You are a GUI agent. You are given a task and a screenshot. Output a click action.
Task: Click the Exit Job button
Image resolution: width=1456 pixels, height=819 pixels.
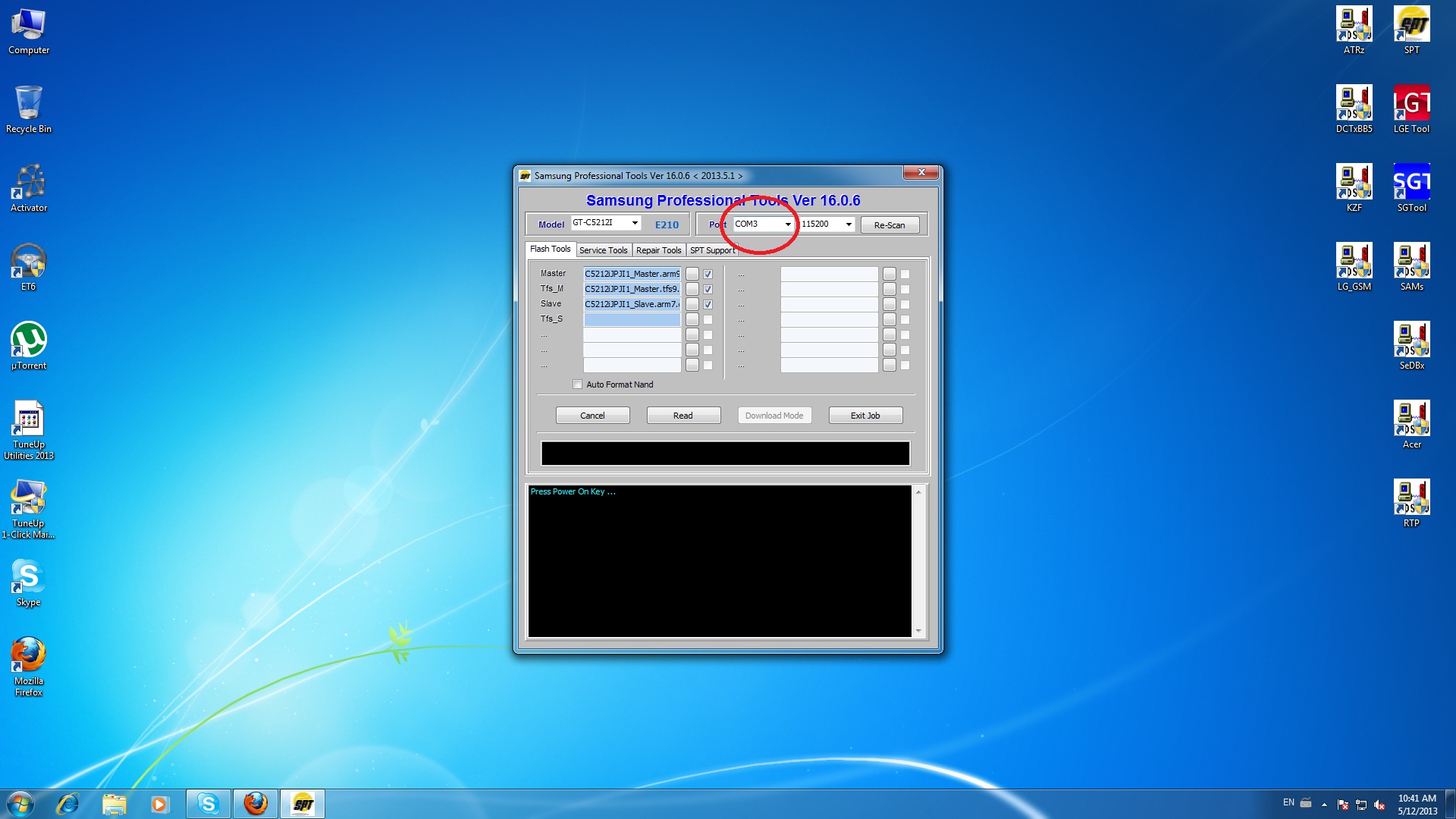(865, 416)
